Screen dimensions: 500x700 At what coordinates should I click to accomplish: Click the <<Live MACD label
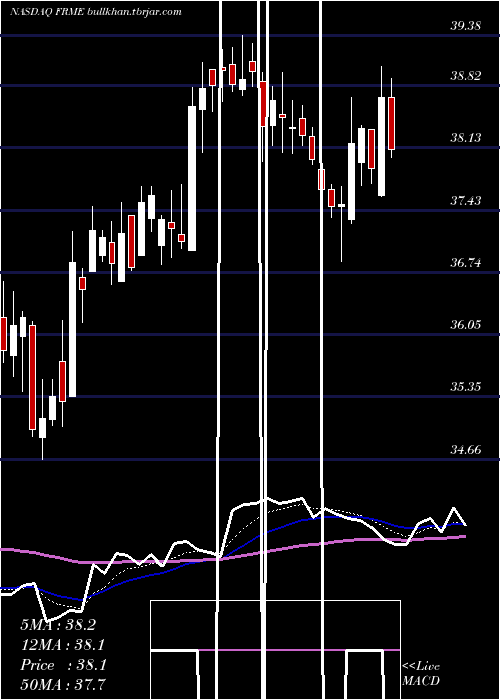tap(421, 673)
